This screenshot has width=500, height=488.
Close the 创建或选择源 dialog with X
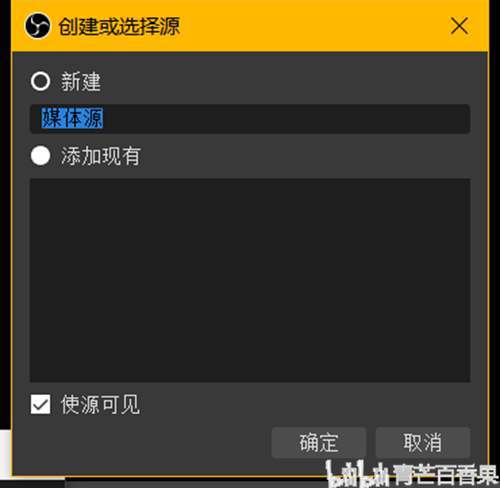pyautogui.click(x=459, y=26)
